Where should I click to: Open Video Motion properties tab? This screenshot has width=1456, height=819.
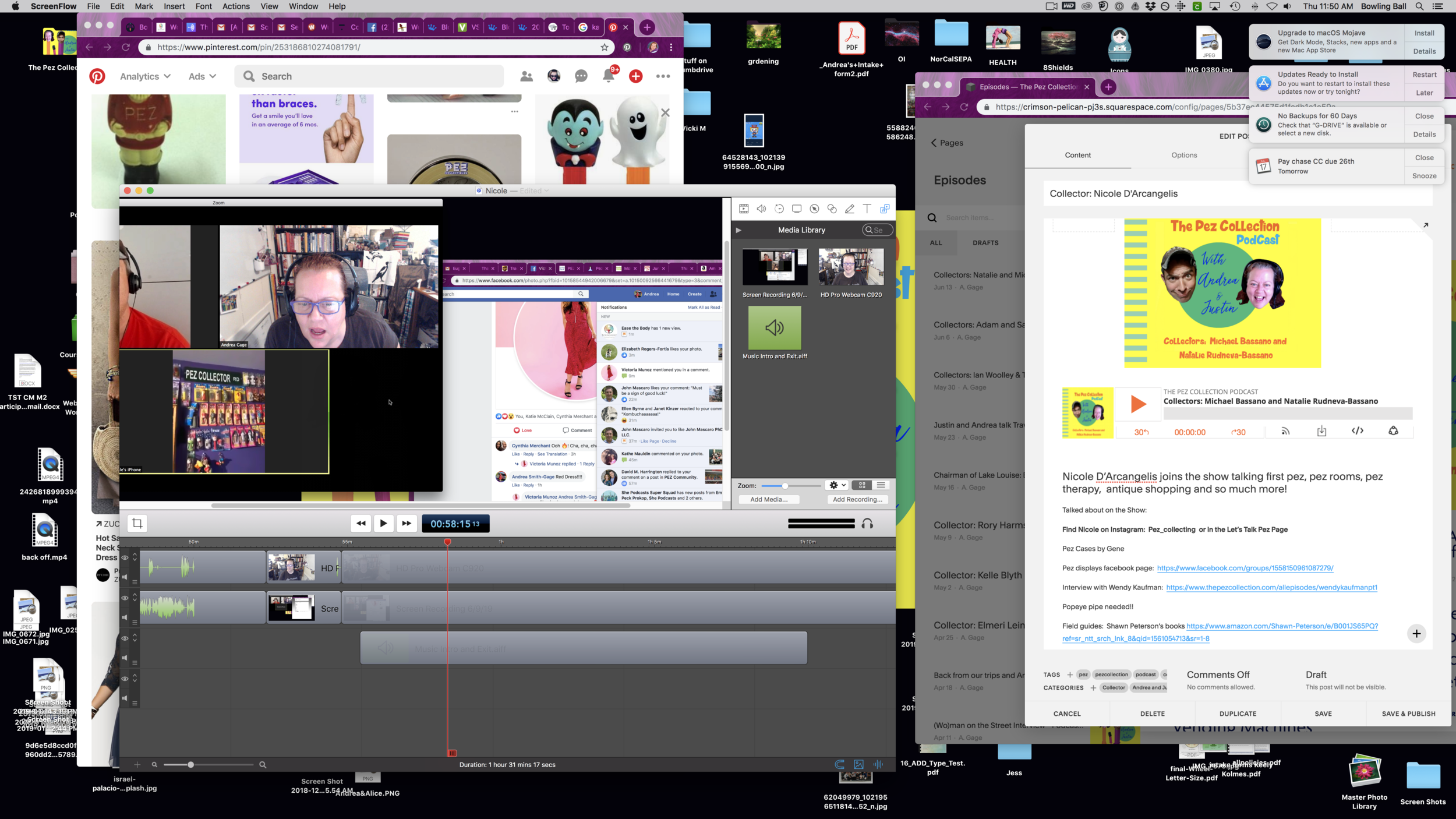779,209
